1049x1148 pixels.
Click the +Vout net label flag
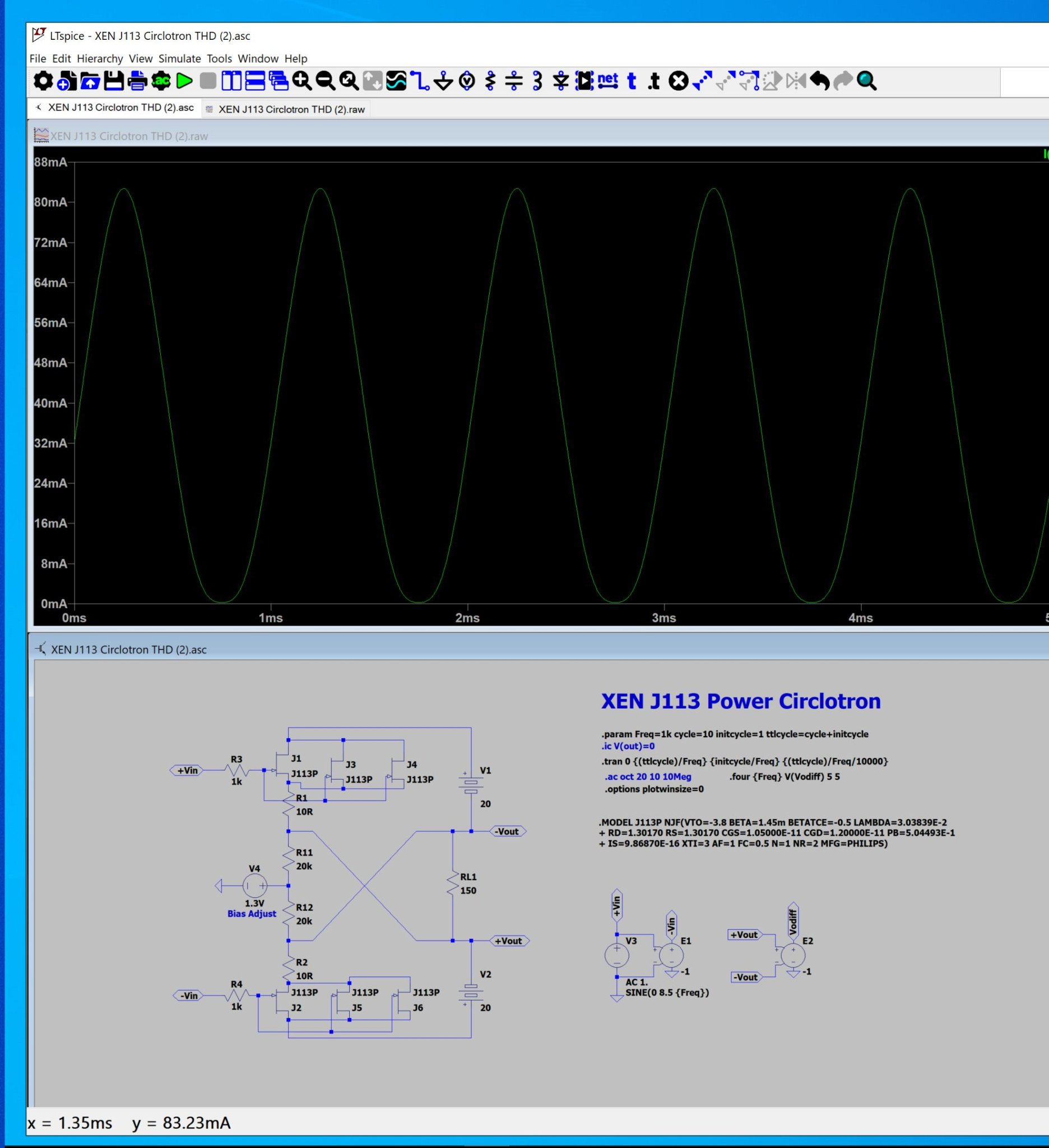click(x=509, y=941)
